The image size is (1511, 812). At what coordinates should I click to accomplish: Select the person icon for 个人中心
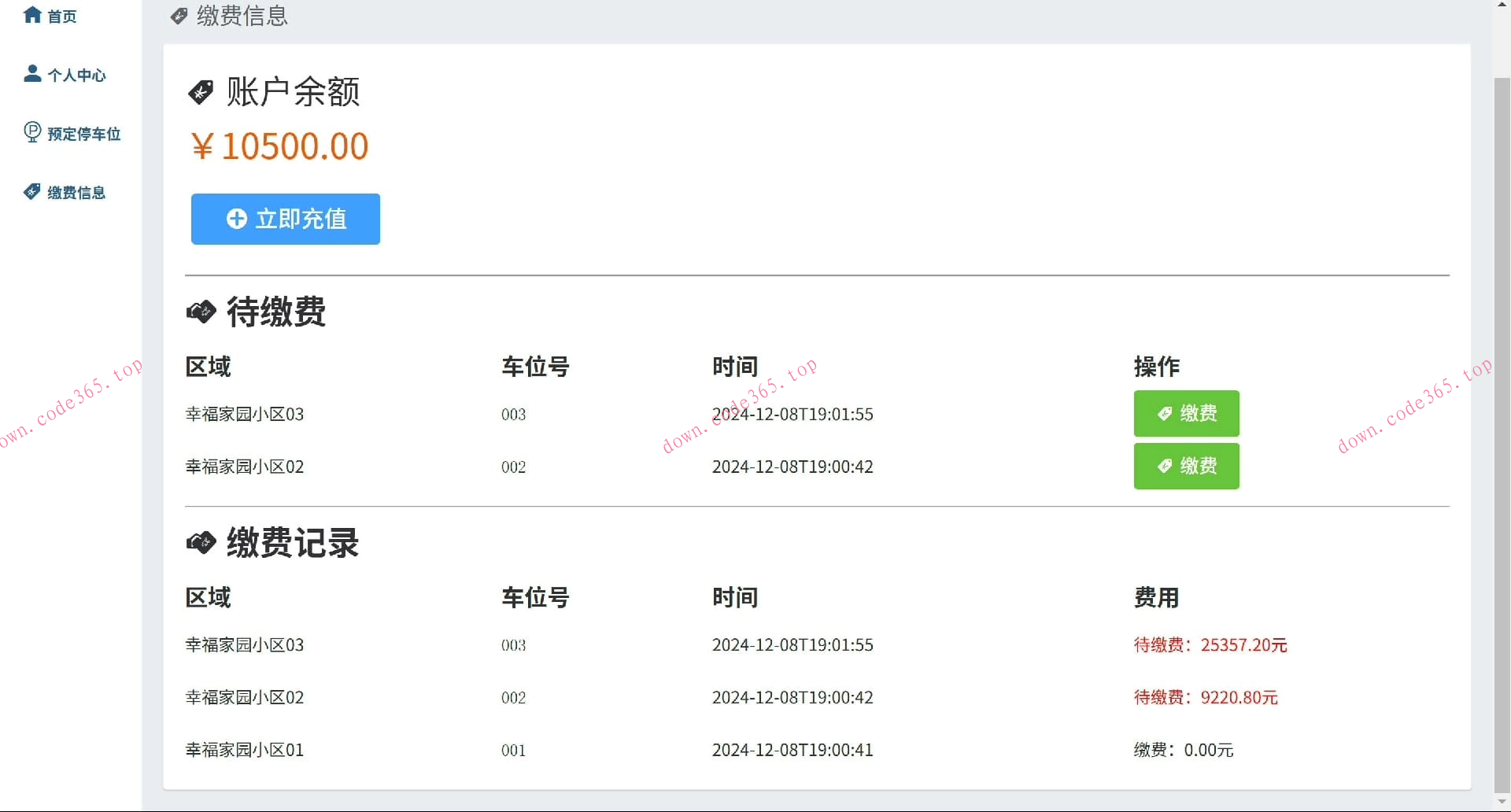pyautogui.click(x=31, y=73)
